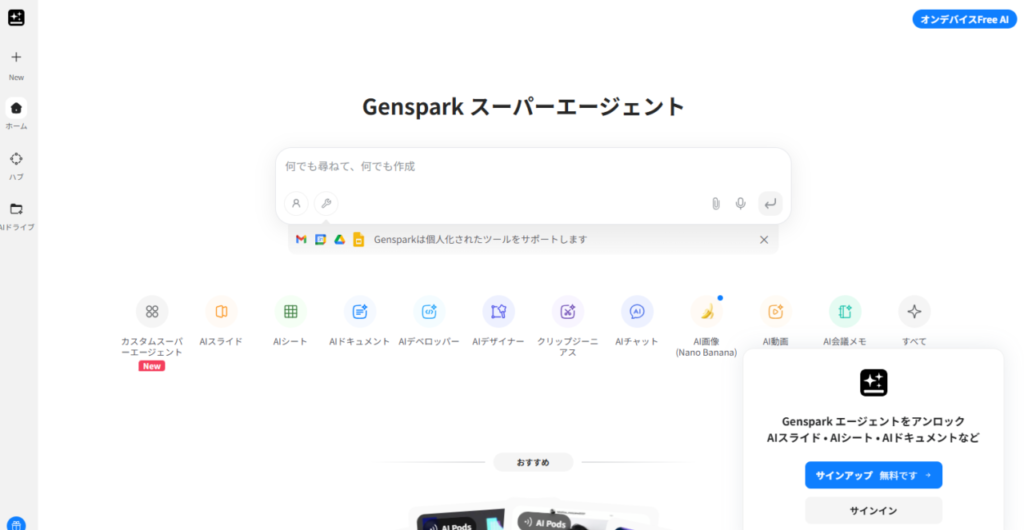Open the AI動画 video icon

pos(775,311)
